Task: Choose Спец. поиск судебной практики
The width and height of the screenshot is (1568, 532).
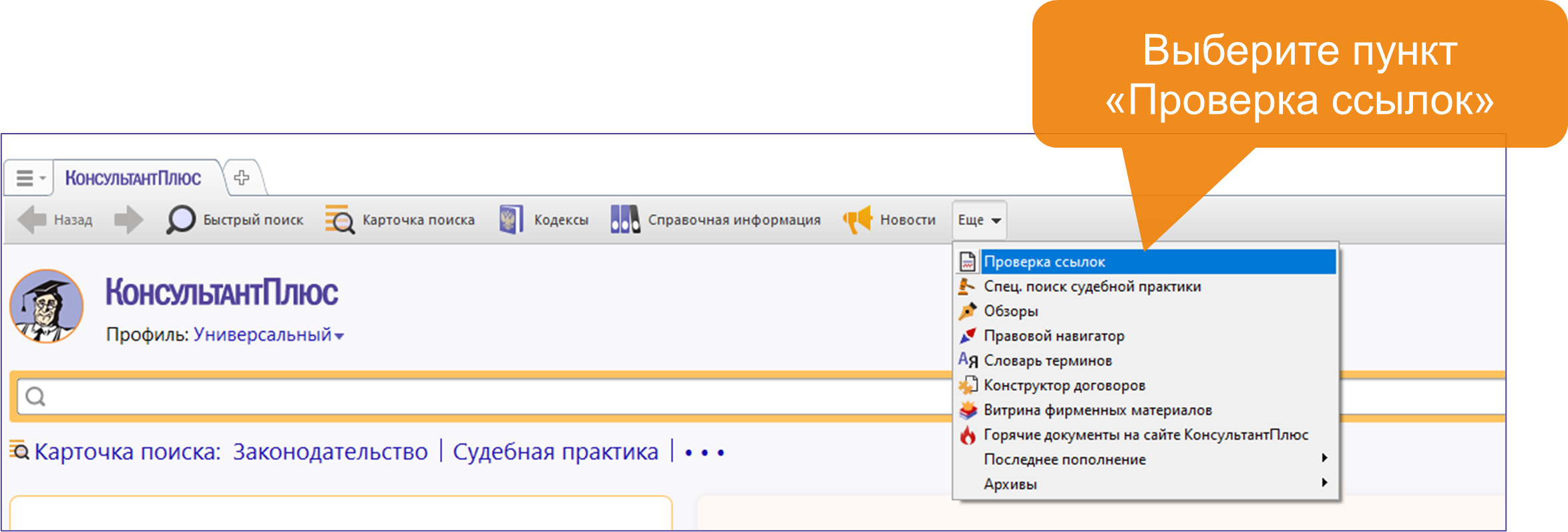Action: tap(1092, 287)
